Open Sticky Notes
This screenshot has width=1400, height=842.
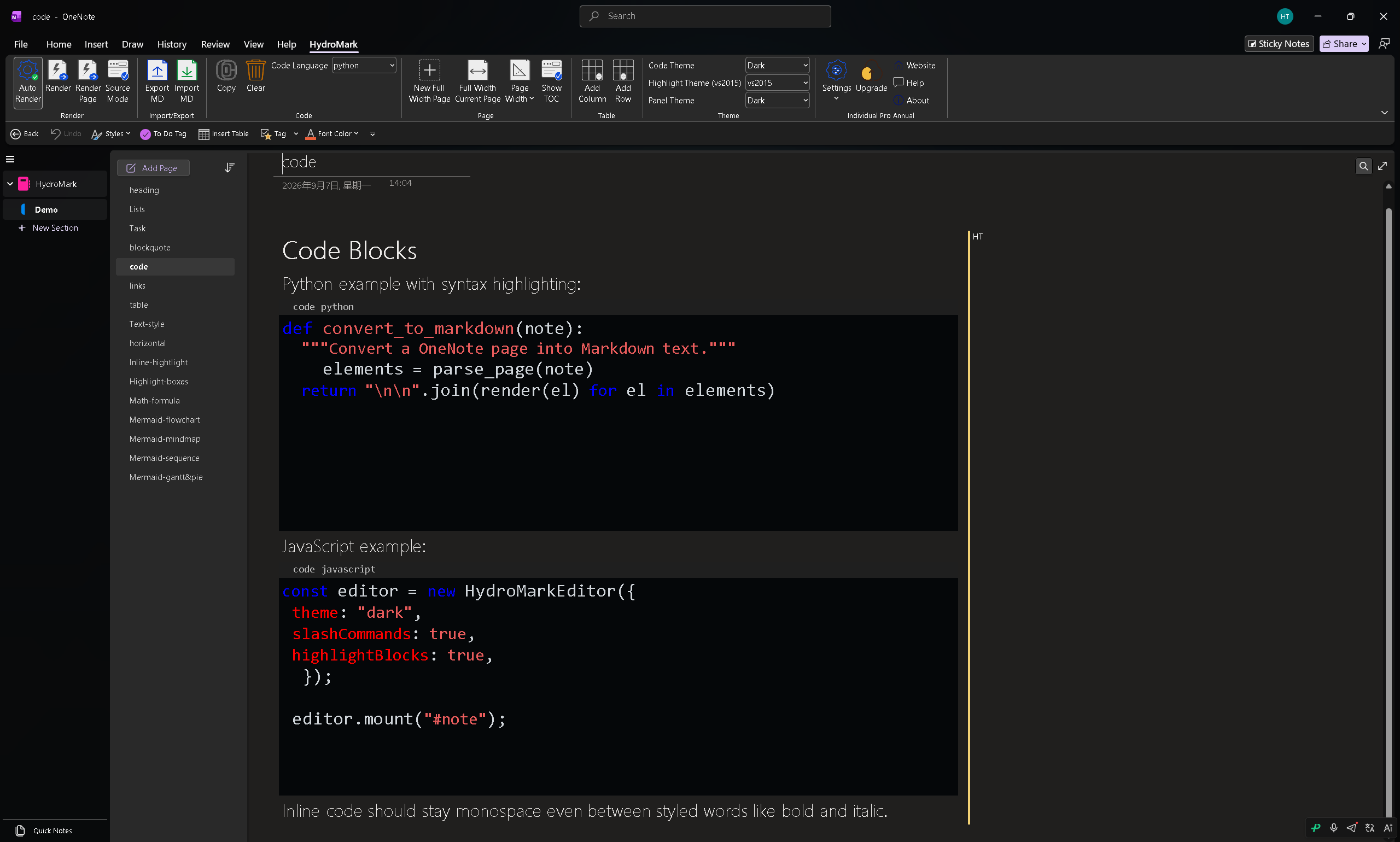point(1279,44)
